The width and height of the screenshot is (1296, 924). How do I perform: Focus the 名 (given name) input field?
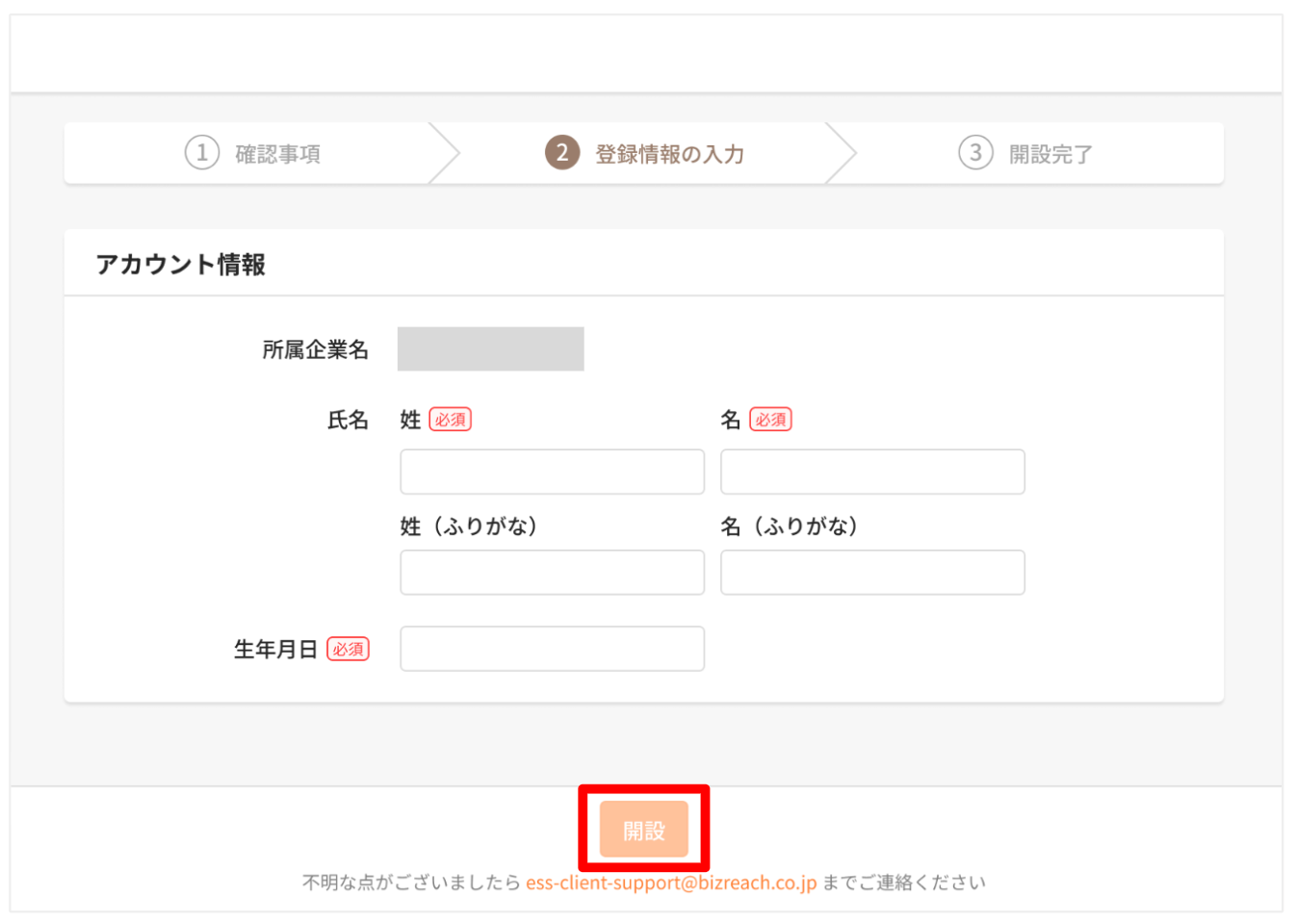(x=872, y=472)
